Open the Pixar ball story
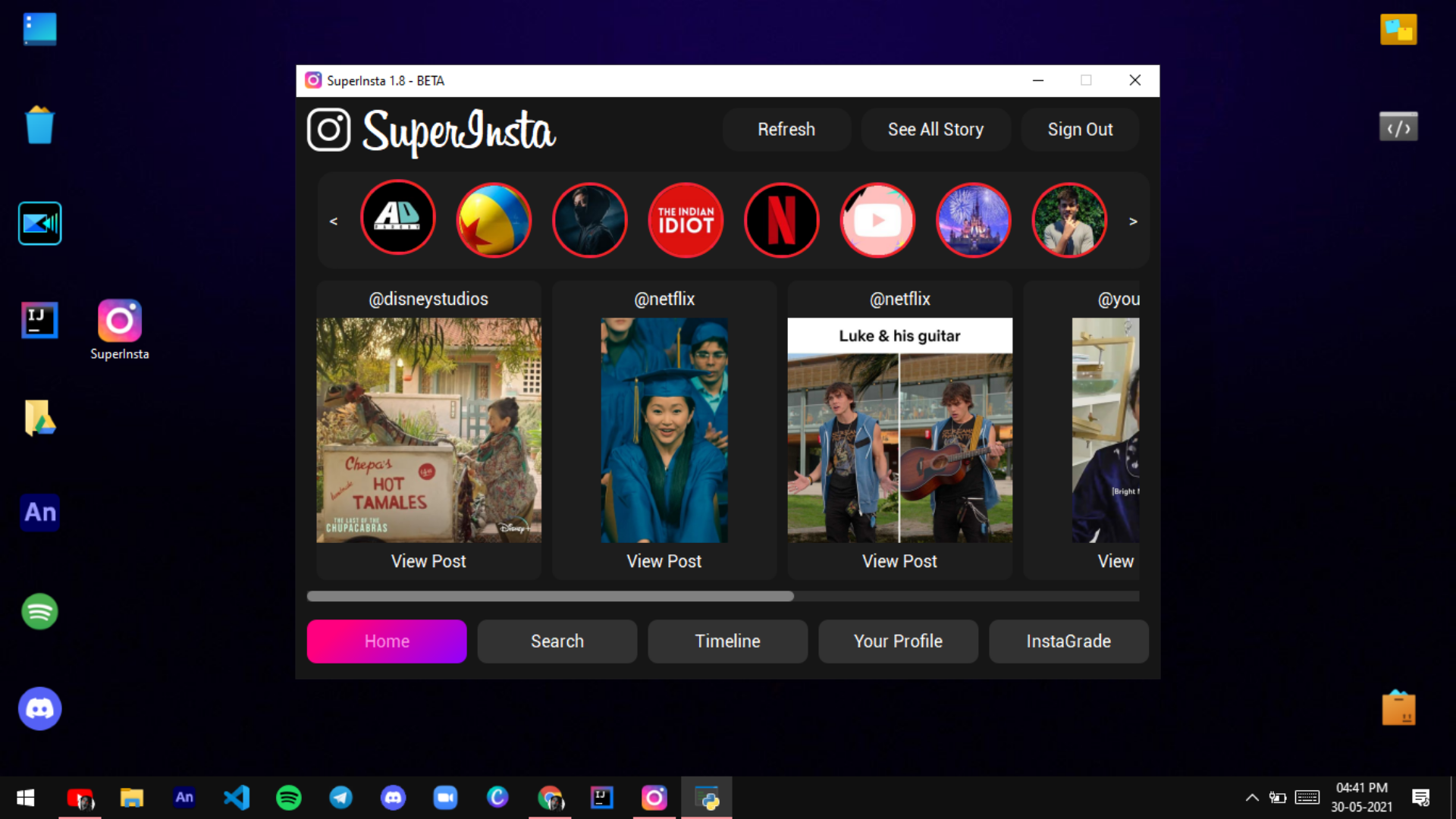The height and width of the screenshot is (819, 1456). [x=494, y=220]
